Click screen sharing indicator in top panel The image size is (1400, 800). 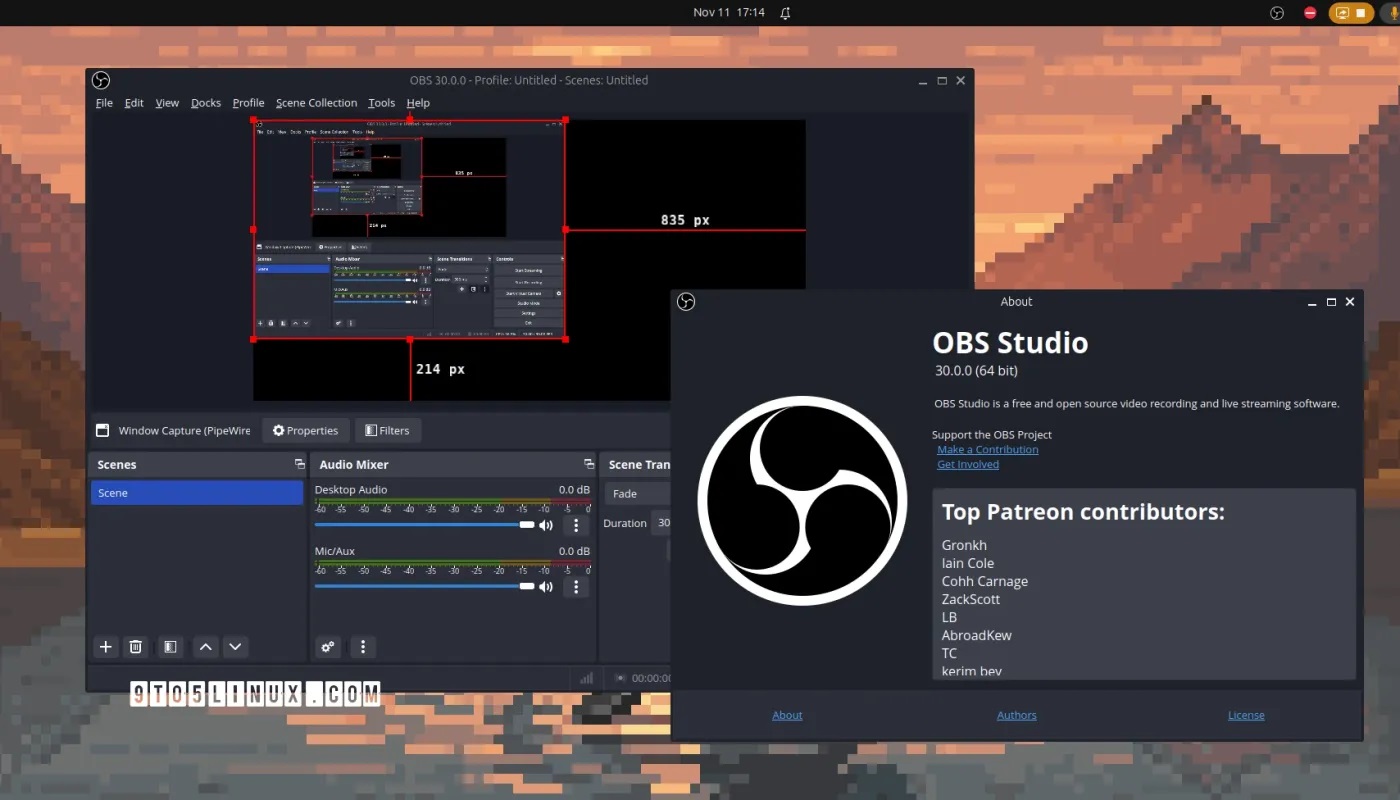coord(1343,13)
